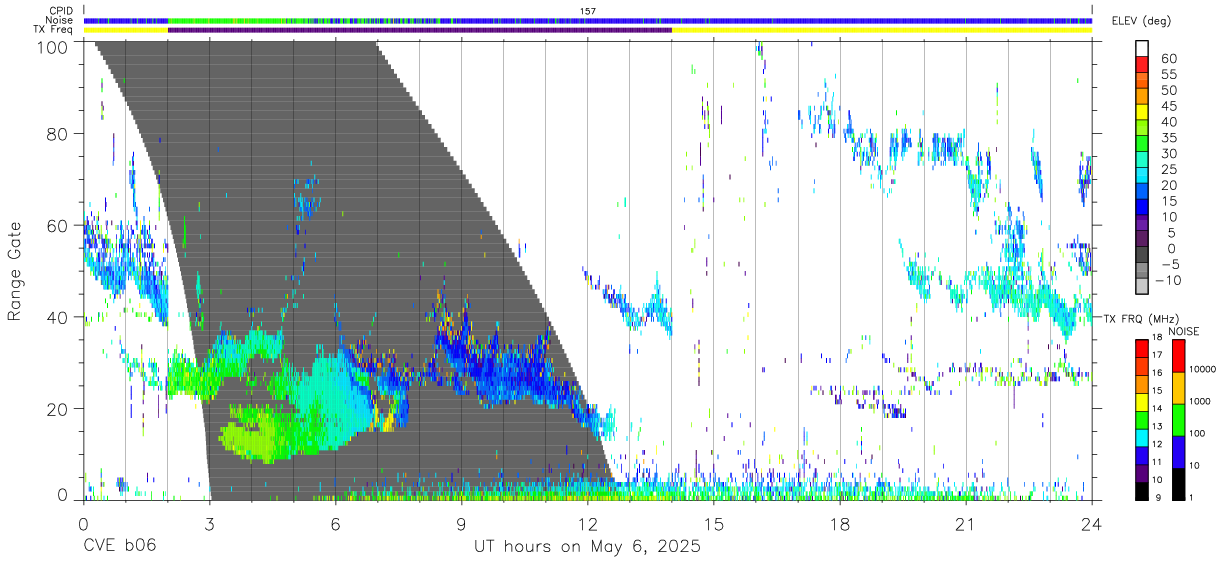This screenshot has width=1228, height=567.
Task: Pick the orange 1000–10000 noise swatch
Action: click(1177, 386)
